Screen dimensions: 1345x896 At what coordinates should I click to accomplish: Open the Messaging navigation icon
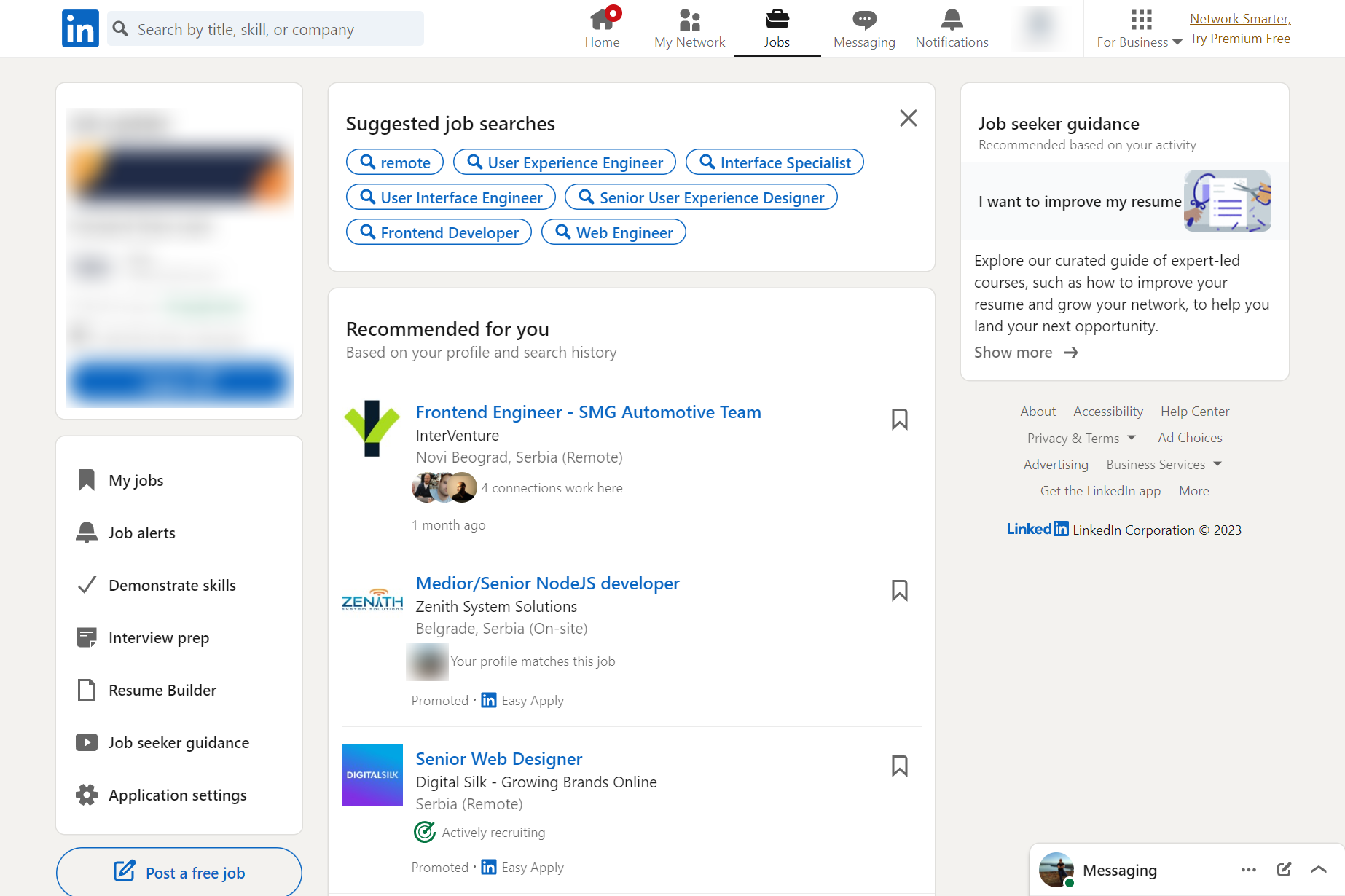[x=864, y=28]
